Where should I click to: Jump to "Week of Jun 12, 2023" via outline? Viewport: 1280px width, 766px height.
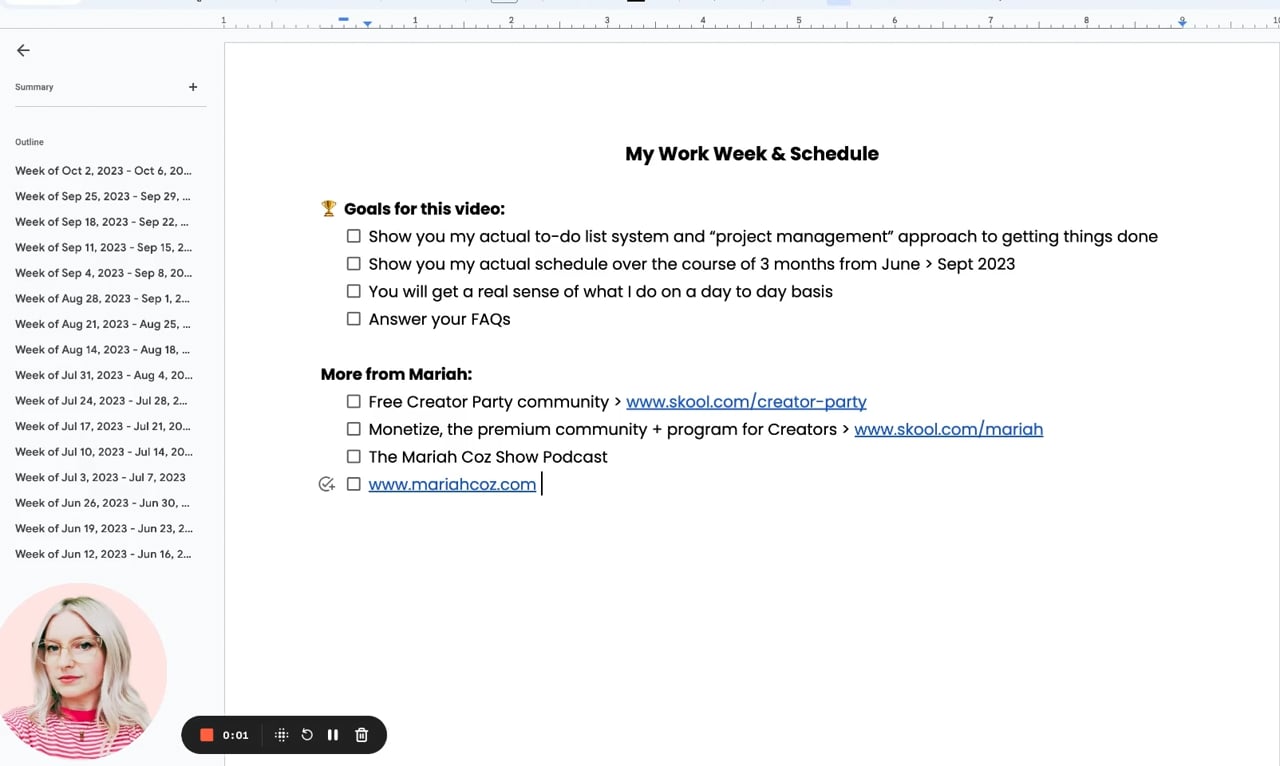pyautogui.click(x=103, y=553)
